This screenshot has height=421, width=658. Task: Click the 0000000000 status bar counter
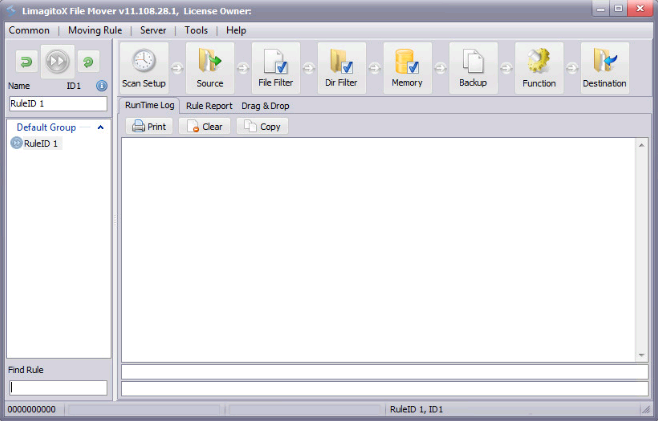tap(31, 409)
